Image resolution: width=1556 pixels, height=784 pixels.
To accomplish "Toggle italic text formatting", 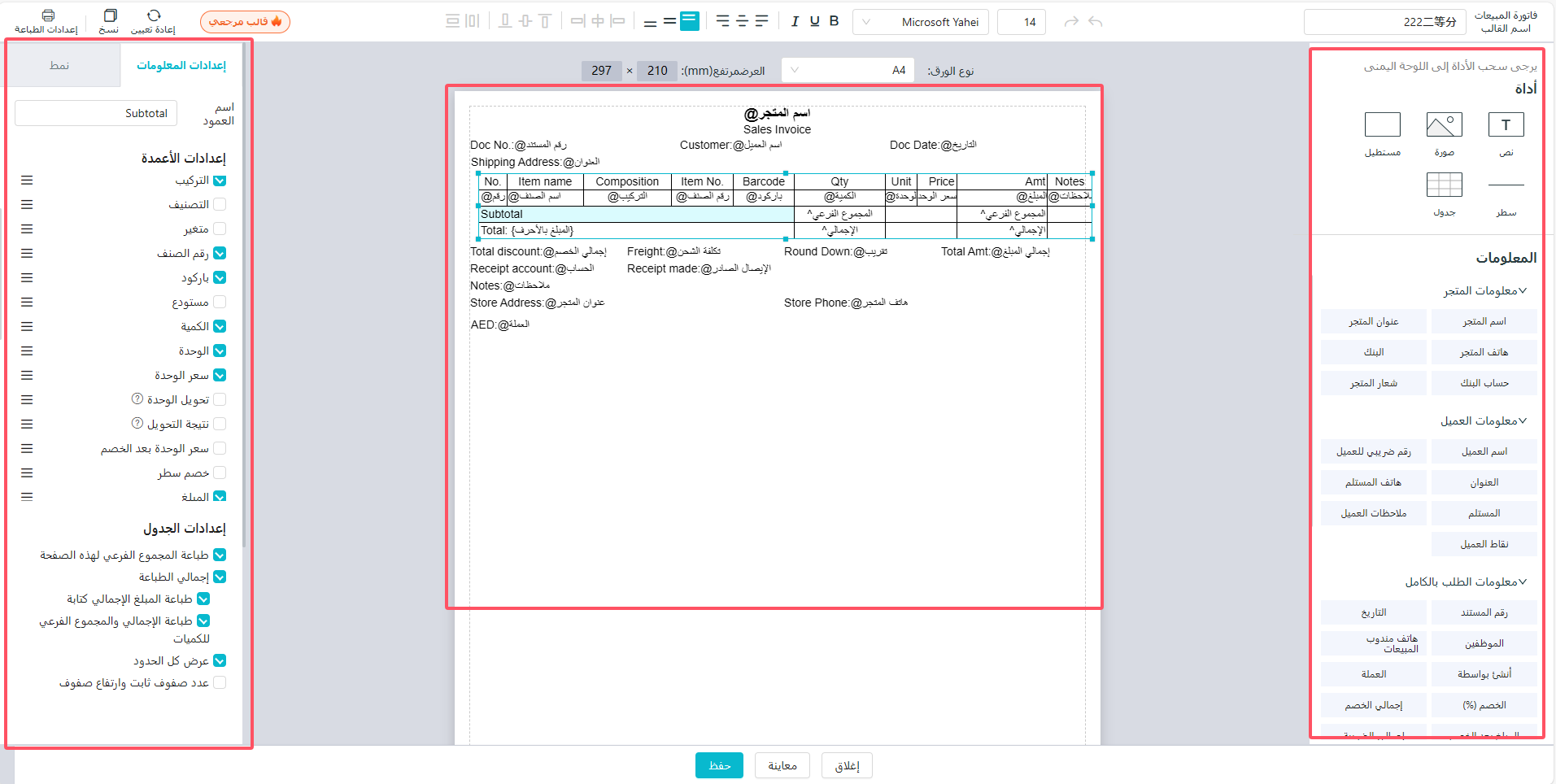I will click(795, 21).
